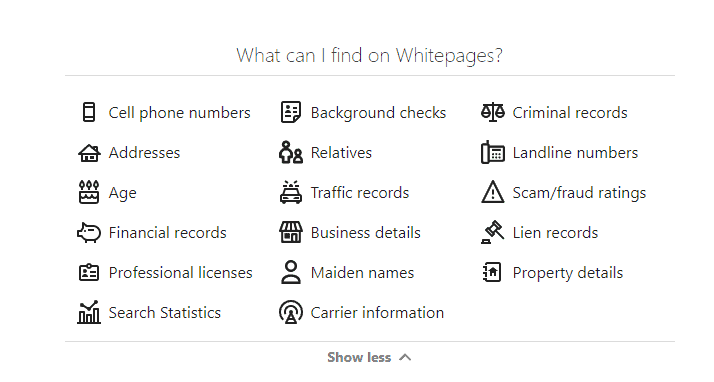Open the Relatives link
Screen dimensions: 714x382
click(341, 153)
